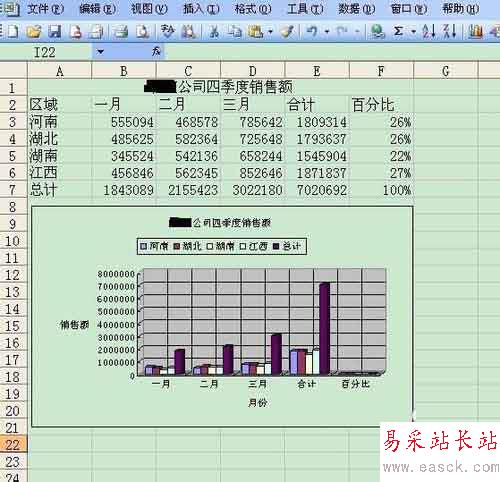The height and width of the screenshot is (482, 500).
Task: Click cell with value 555094
Action: coord(124,122)
